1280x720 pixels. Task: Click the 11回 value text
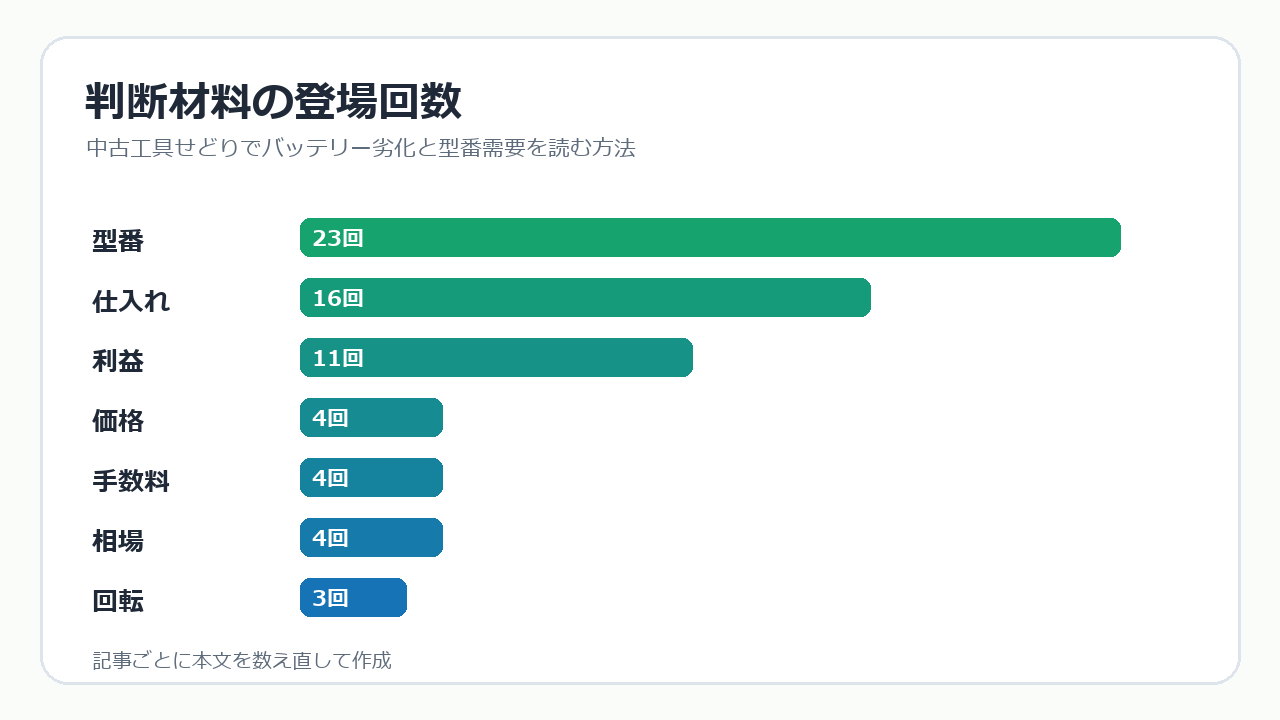[338, 358]
